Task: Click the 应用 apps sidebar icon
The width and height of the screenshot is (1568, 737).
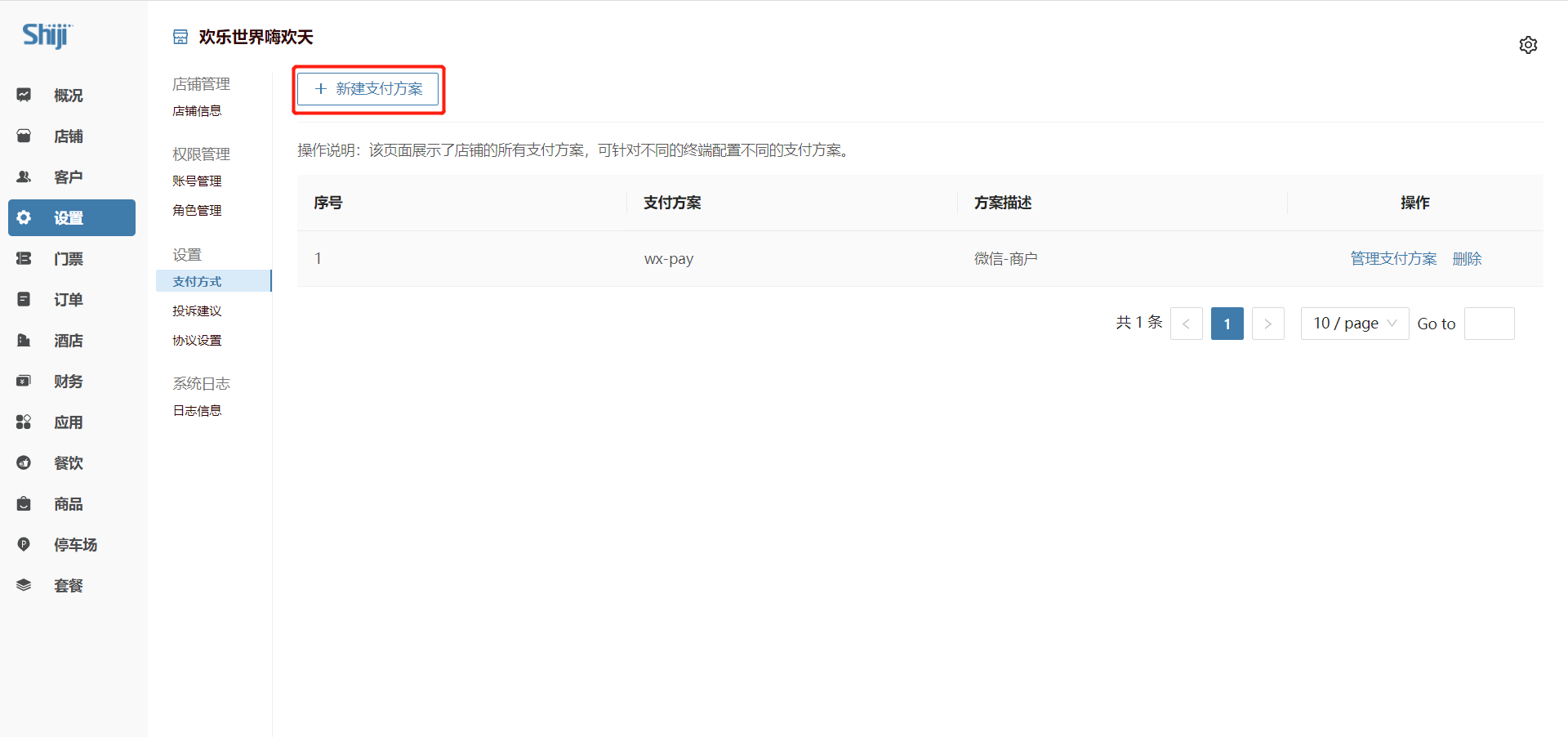Action: tap(24, 422)
